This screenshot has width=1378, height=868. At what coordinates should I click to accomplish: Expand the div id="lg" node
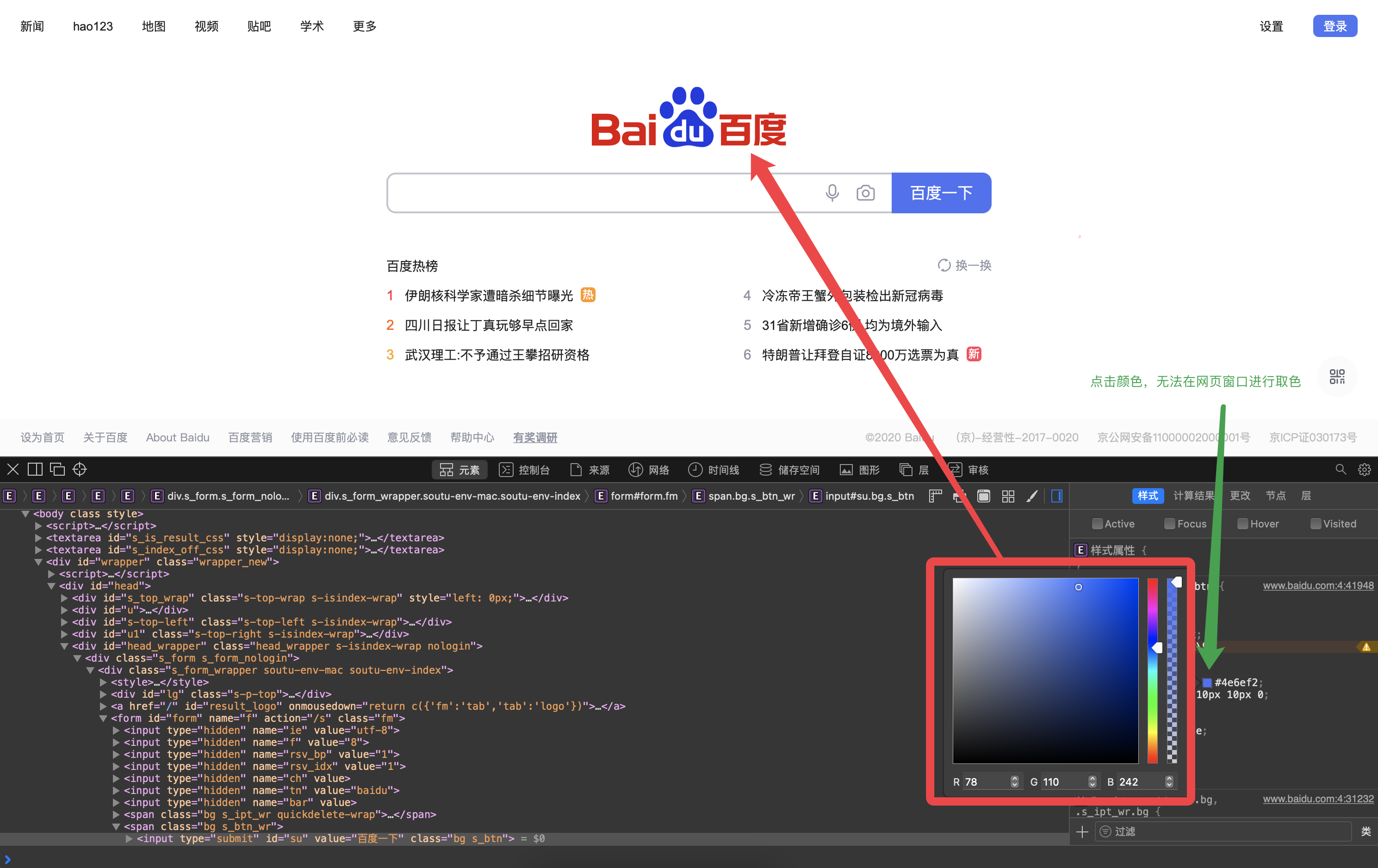tap(104, 694)
